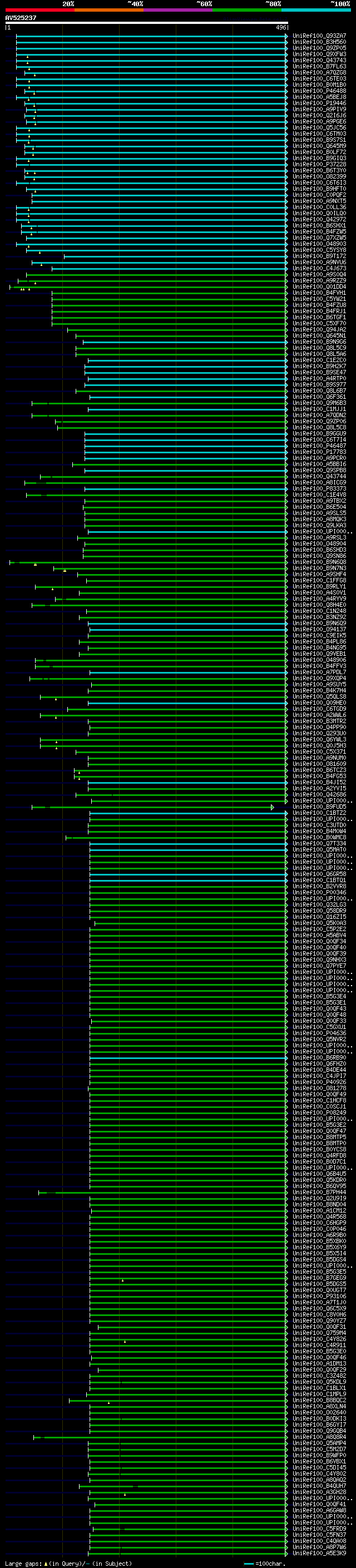This screenshot has width=356, height=1568.
Task: Click label UniRef100_B6RB90
Action: point(319,1058)
